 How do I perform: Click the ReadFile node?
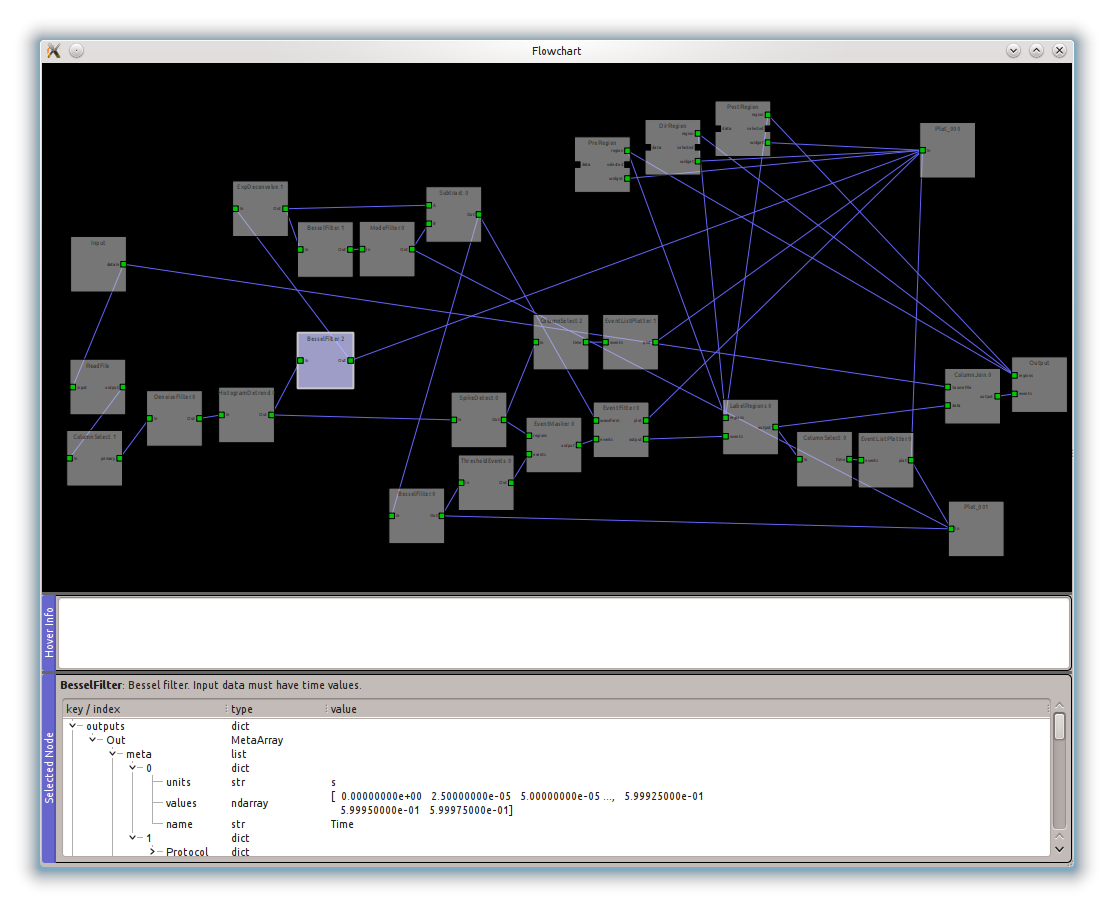tap(97, 396)
